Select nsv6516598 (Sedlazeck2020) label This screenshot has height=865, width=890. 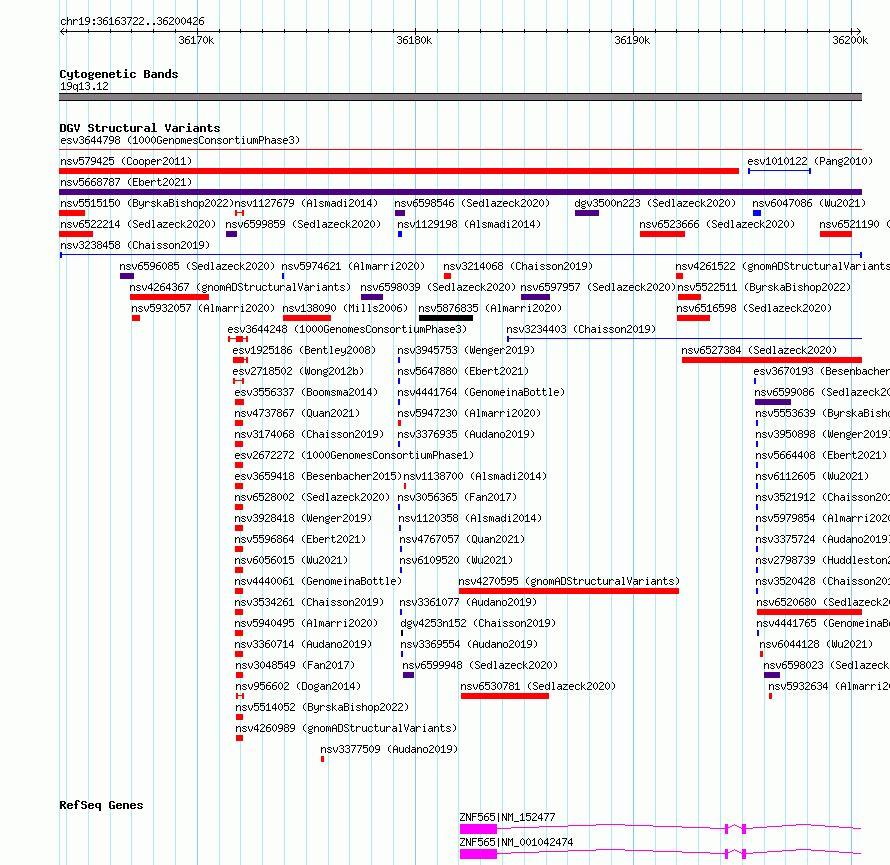tap(754, 308)
